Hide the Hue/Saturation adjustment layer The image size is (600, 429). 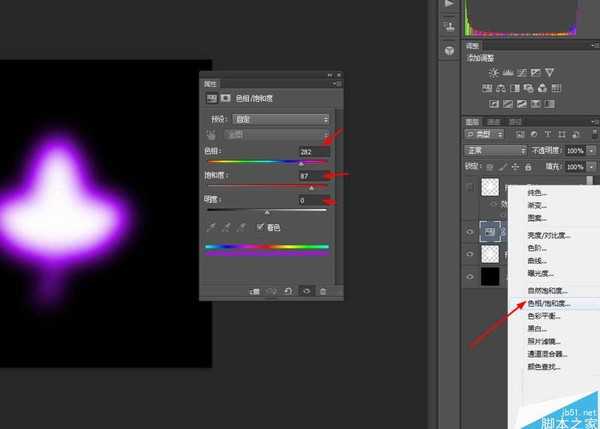tap(471, 229)
